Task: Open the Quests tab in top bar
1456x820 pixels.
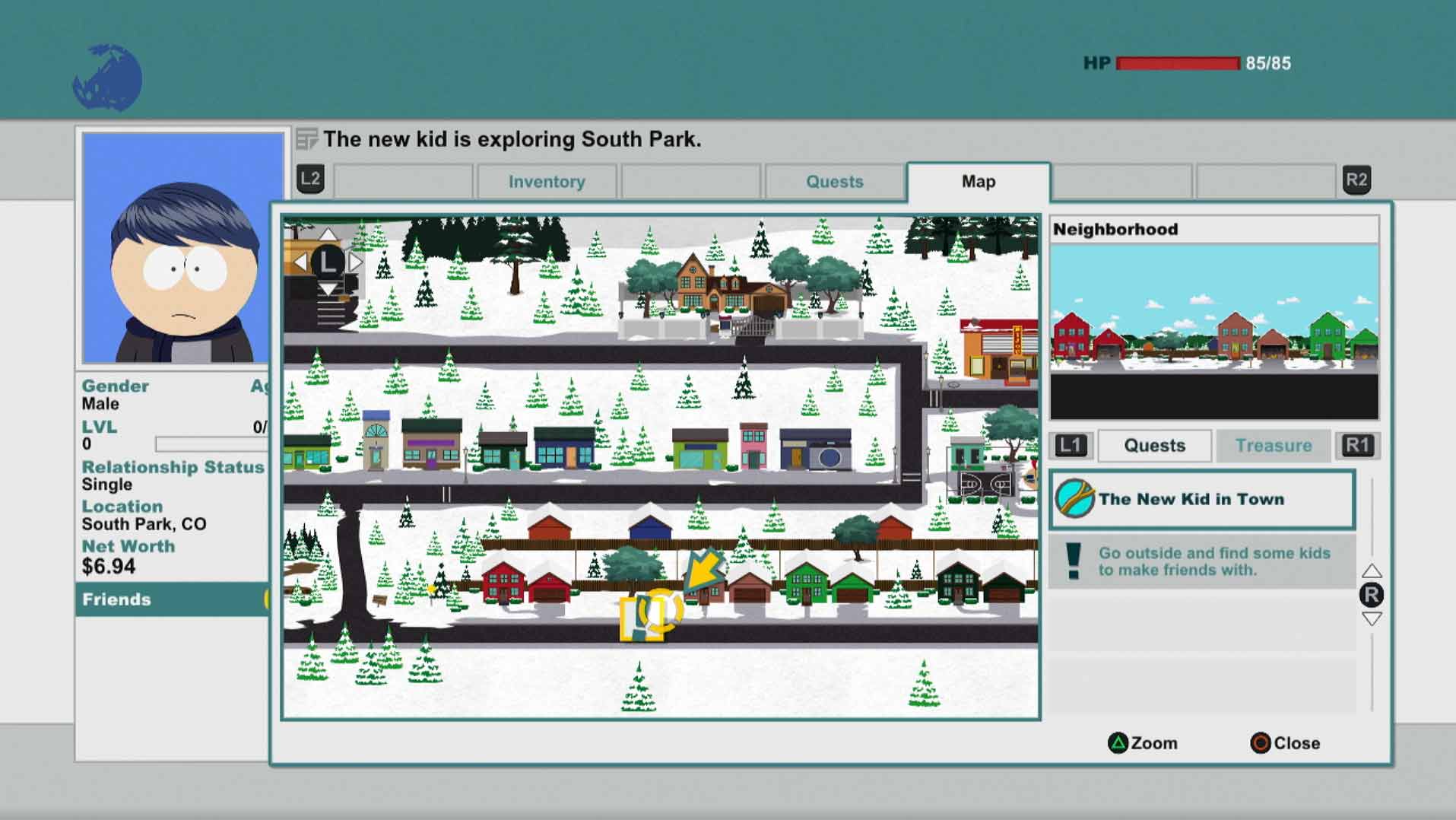Action: 834,182
